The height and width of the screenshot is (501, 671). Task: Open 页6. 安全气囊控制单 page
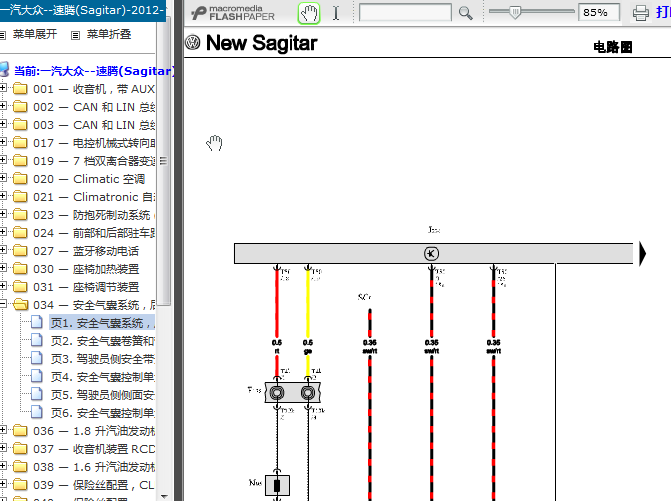[103, 413]
